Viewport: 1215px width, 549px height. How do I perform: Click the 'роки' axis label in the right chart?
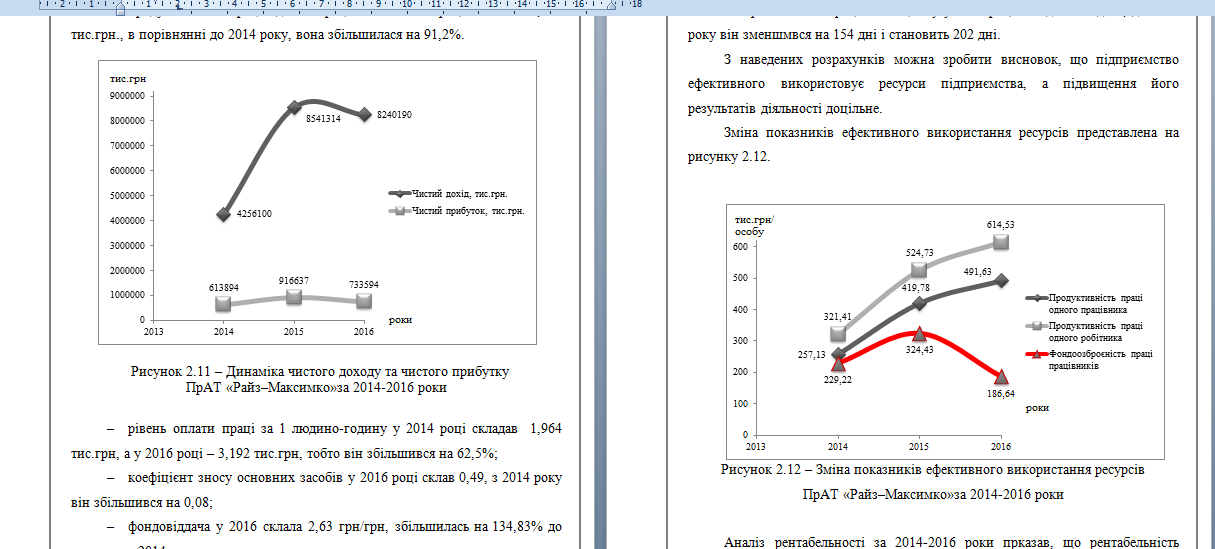1038,407
